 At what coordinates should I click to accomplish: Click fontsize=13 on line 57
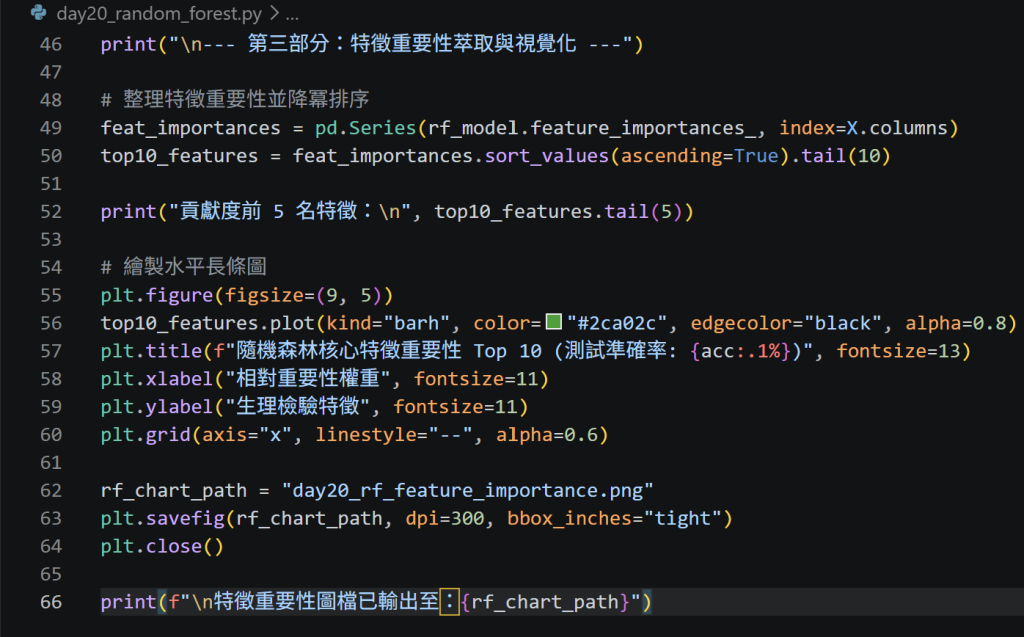coord(898,351)
